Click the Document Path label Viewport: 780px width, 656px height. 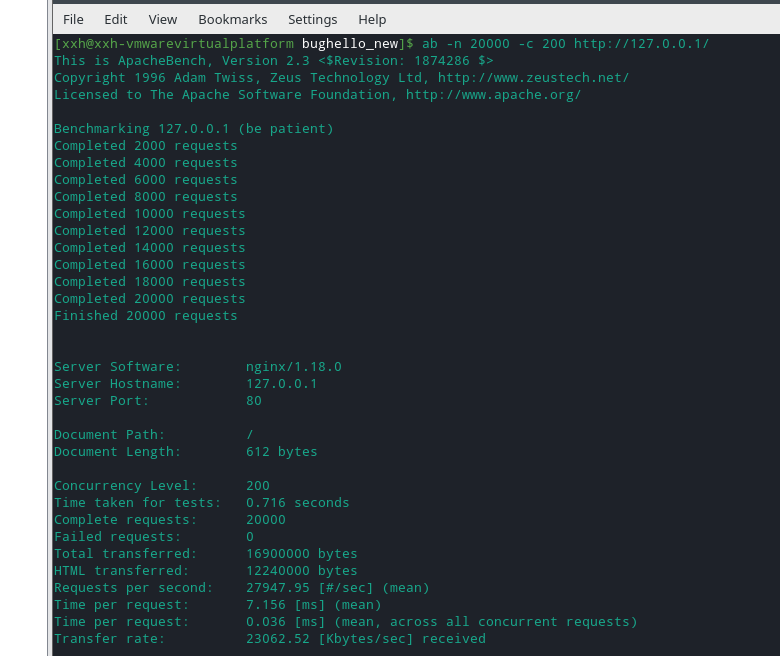(109, 435)
